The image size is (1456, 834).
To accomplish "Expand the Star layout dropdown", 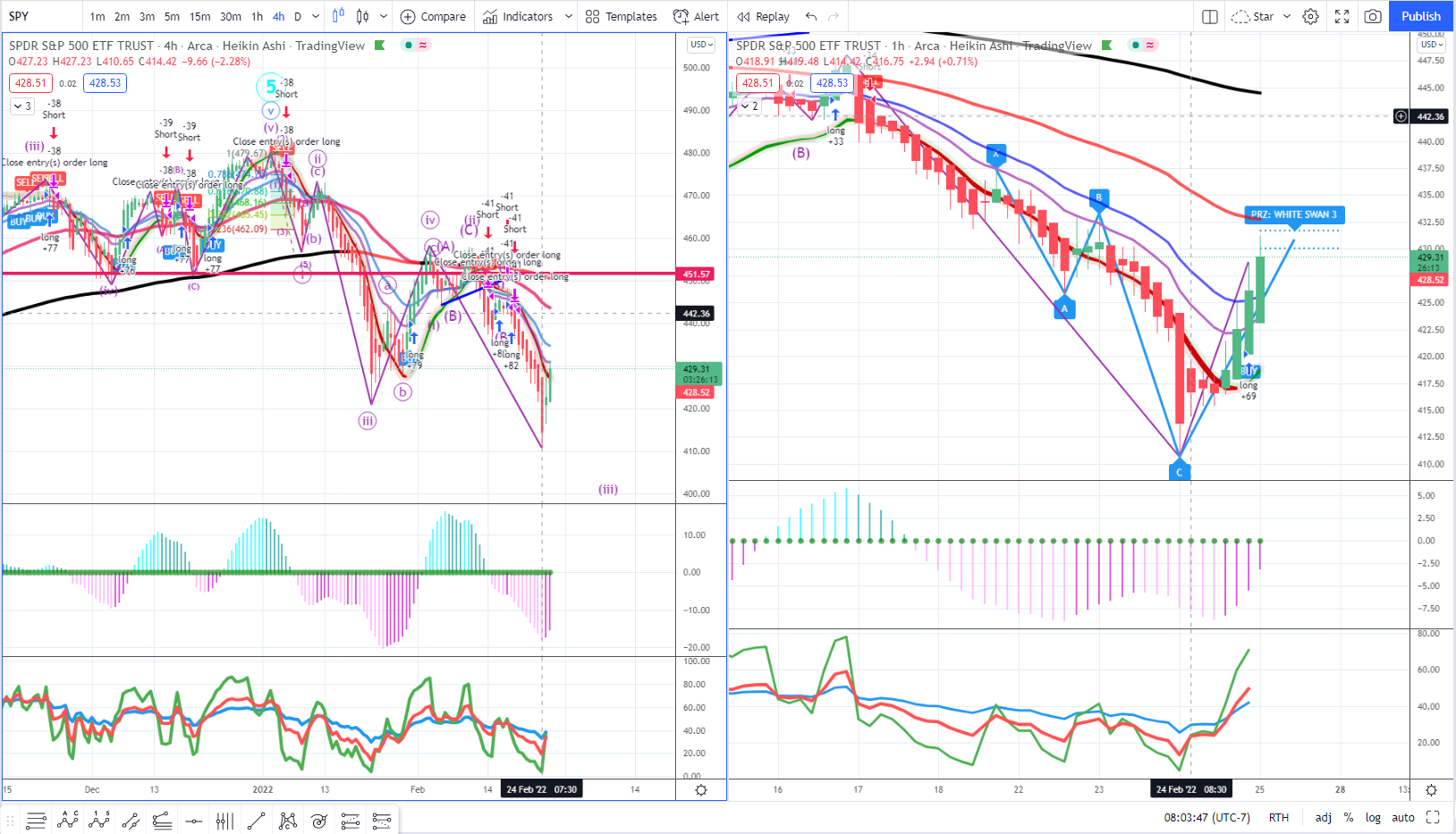I will click(x=1287, y=16).
